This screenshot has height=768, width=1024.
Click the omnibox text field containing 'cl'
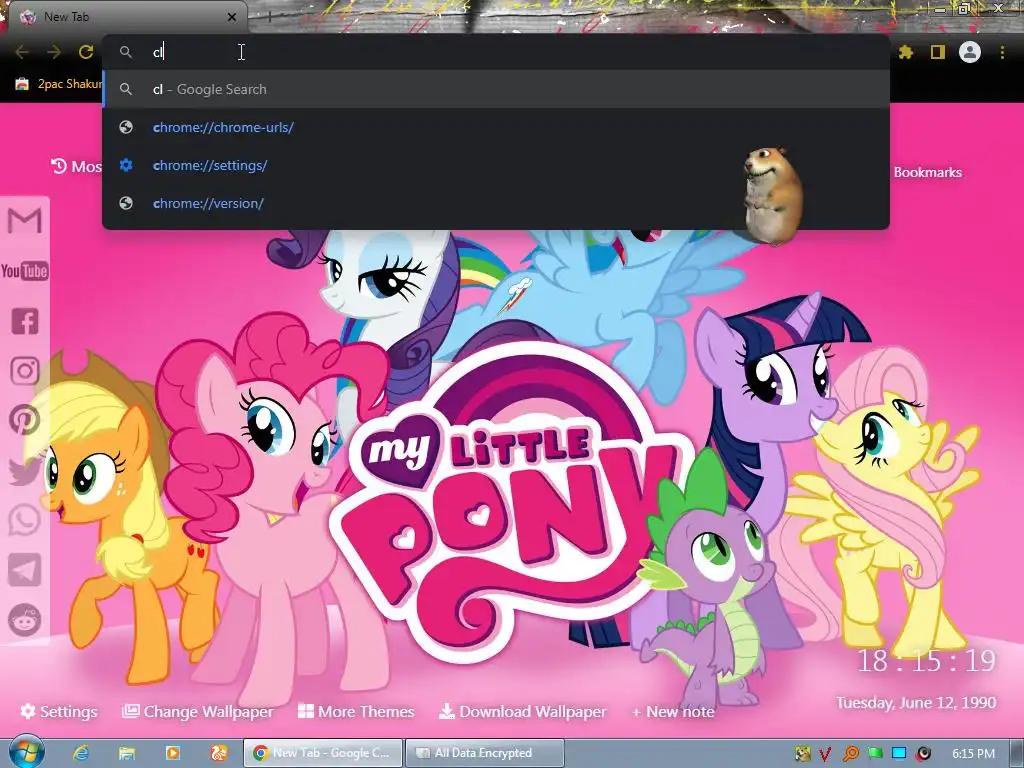(496, 52)
